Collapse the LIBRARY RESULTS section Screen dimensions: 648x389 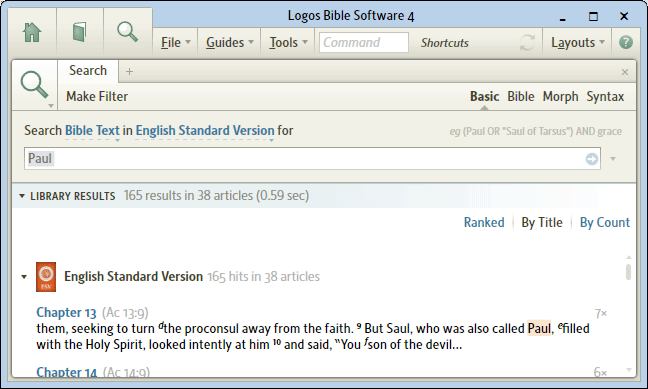[22, 196]
